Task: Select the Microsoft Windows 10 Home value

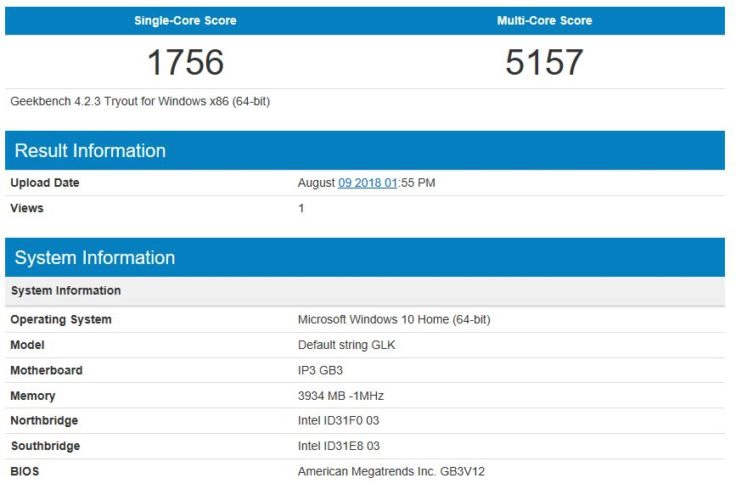Action: click(x=394, y=320)
